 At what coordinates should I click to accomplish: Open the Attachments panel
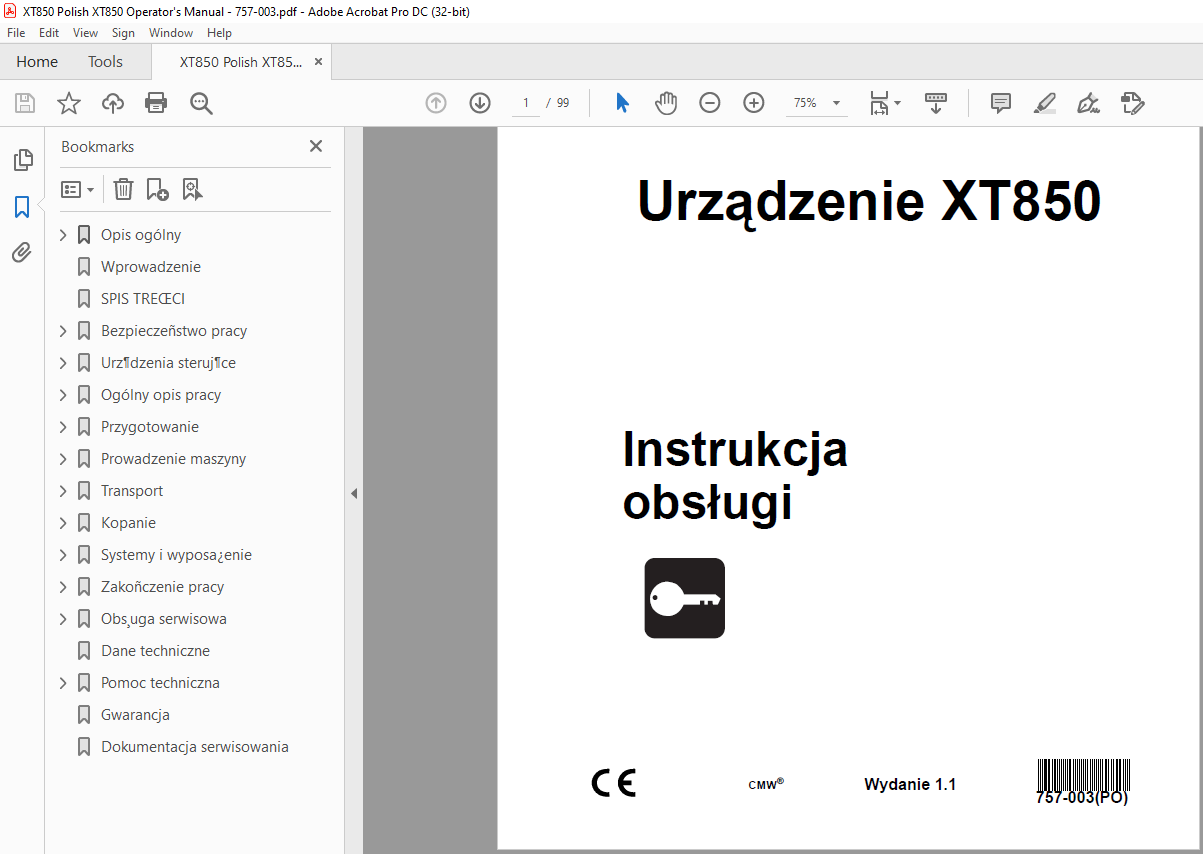22,253
